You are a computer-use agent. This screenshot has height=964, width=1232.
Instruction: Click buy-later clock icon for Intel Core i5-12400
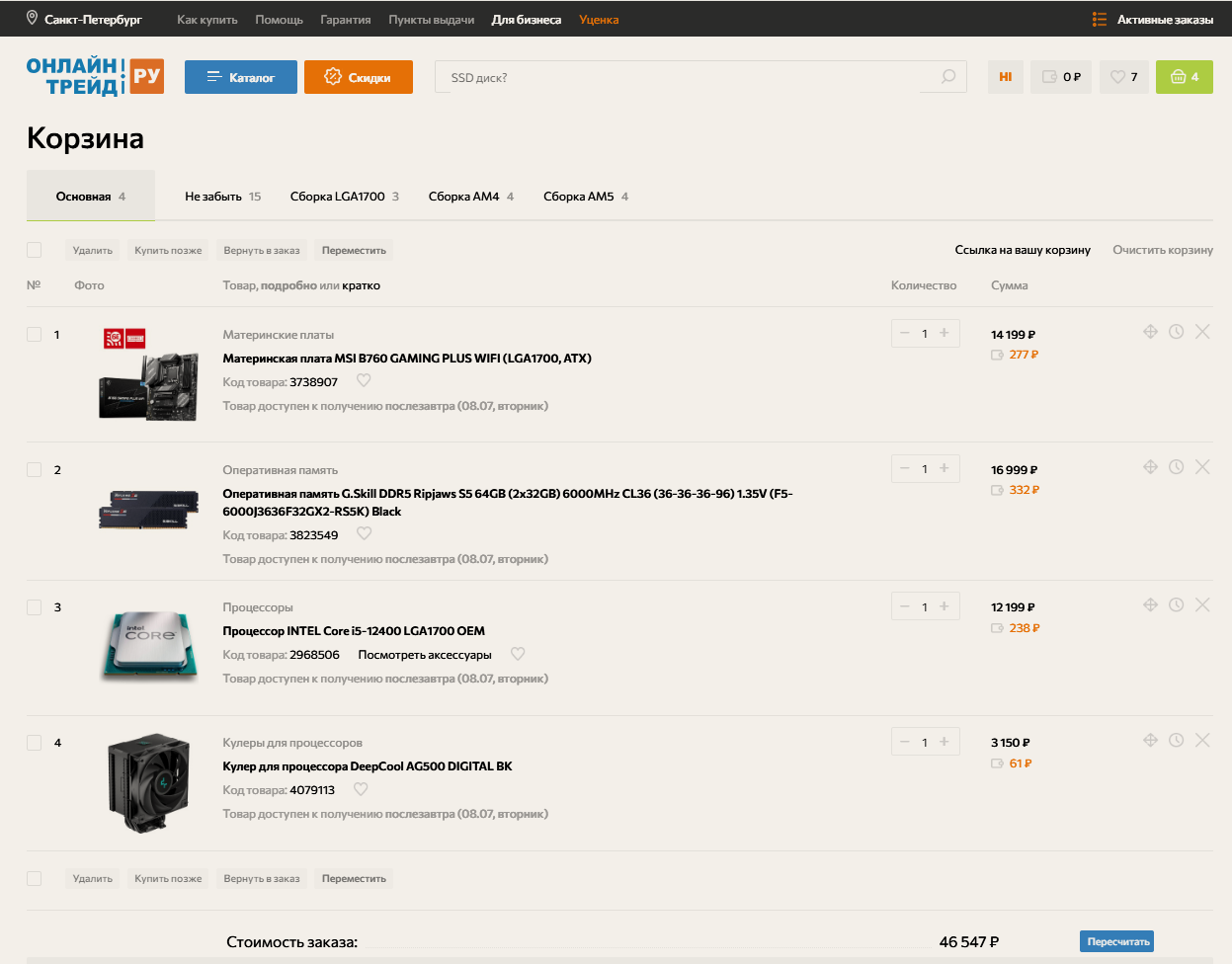(x=1176, y=604)
